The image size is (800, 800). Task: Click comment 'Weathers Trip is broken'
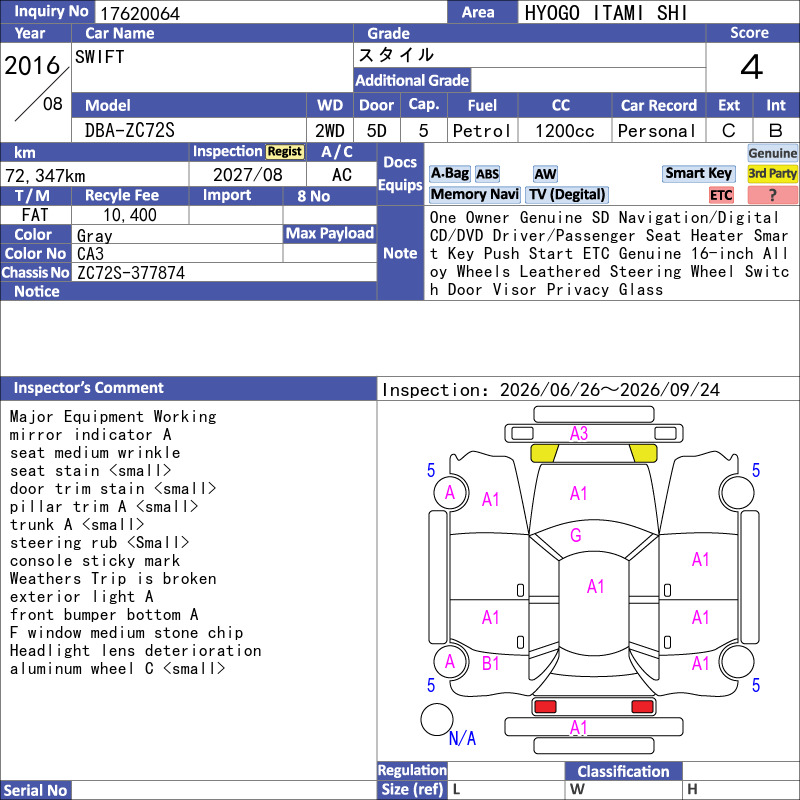[113, 579]
